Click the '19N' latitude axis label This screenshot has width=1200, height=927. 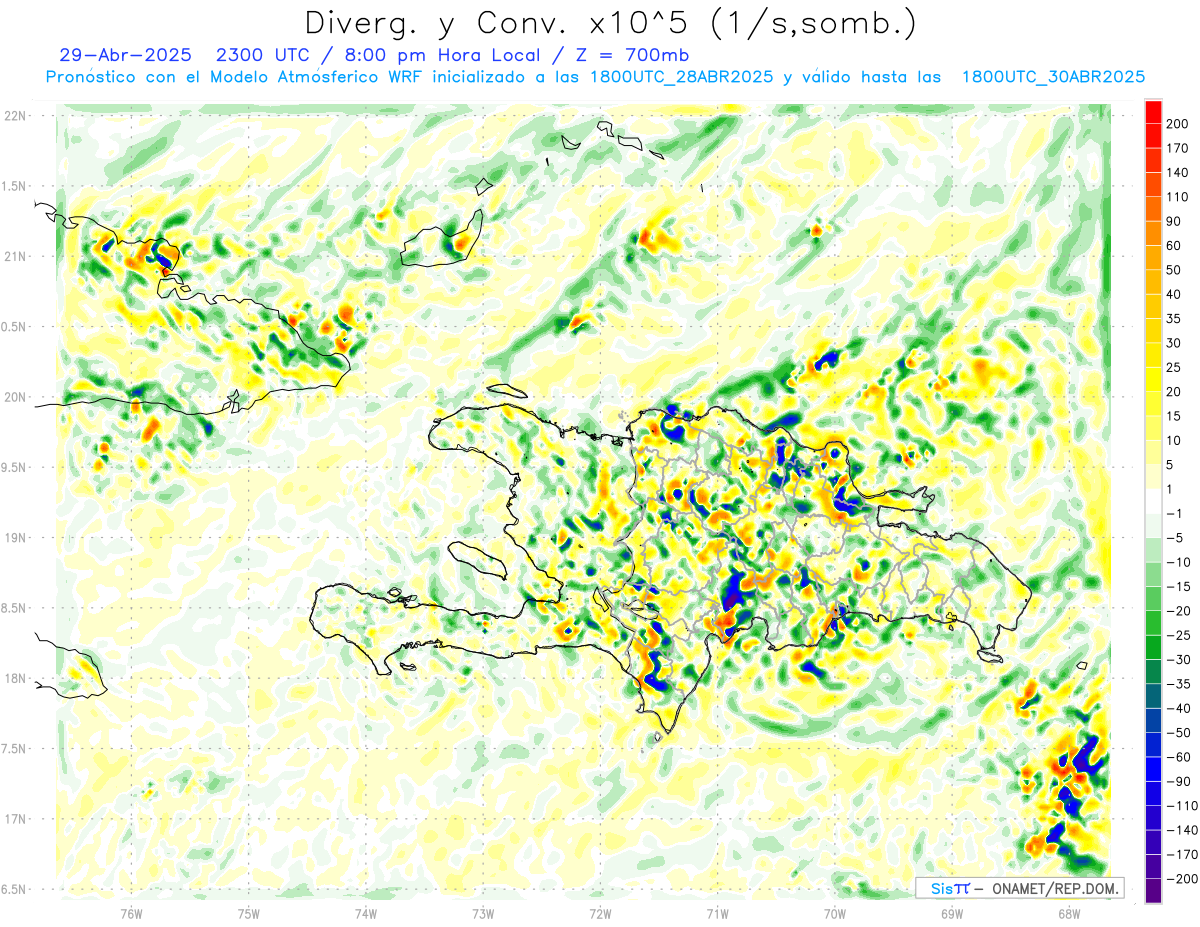pyautogui.click(x=15, y=538)
